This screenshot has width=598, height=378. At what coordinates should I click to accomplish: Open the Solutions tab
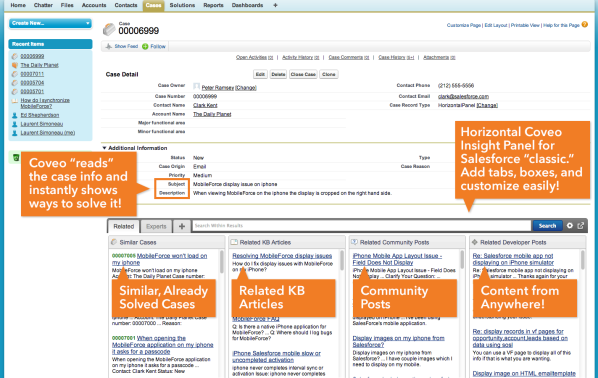[182, 5]
